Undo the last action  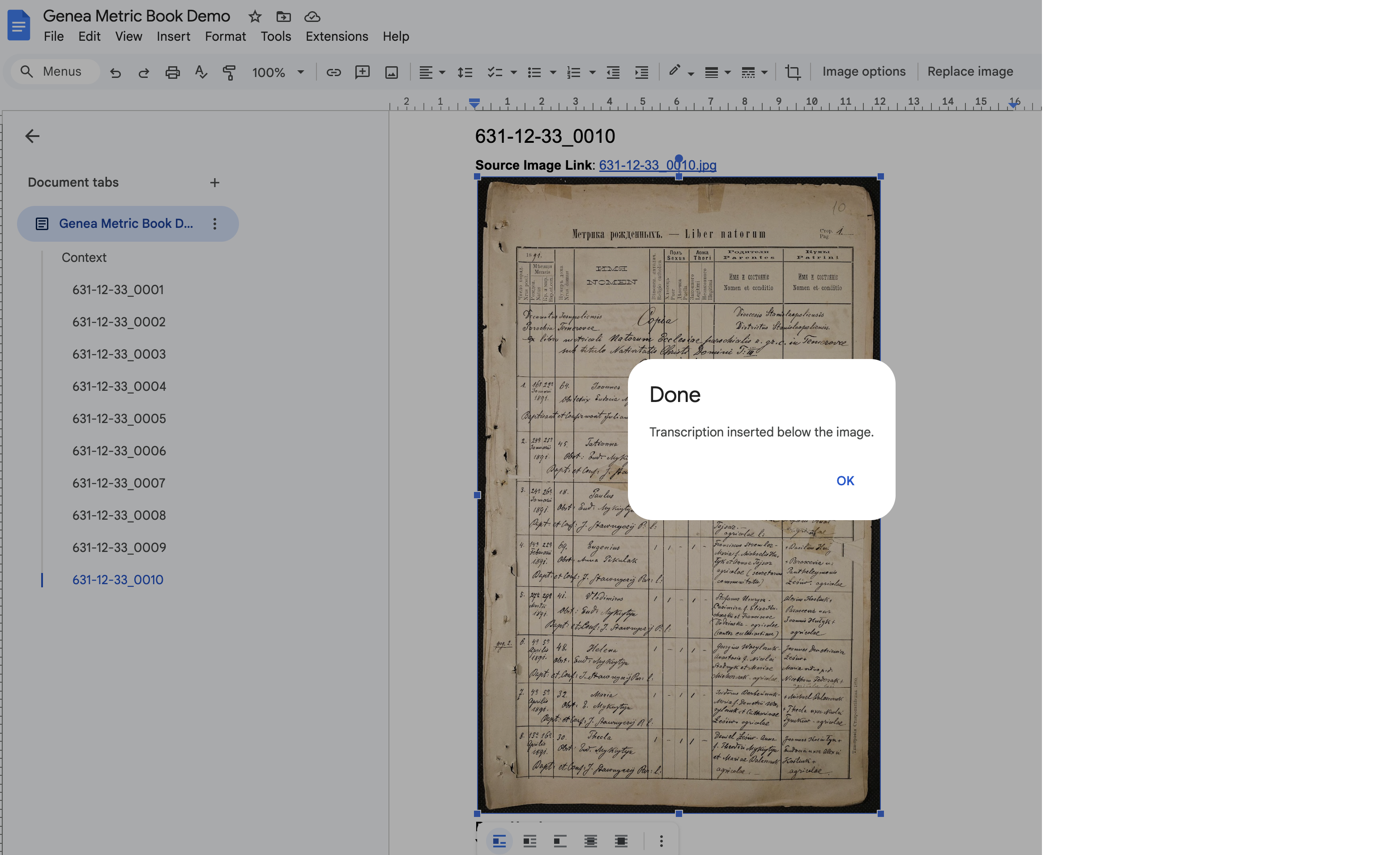point(115,72)
